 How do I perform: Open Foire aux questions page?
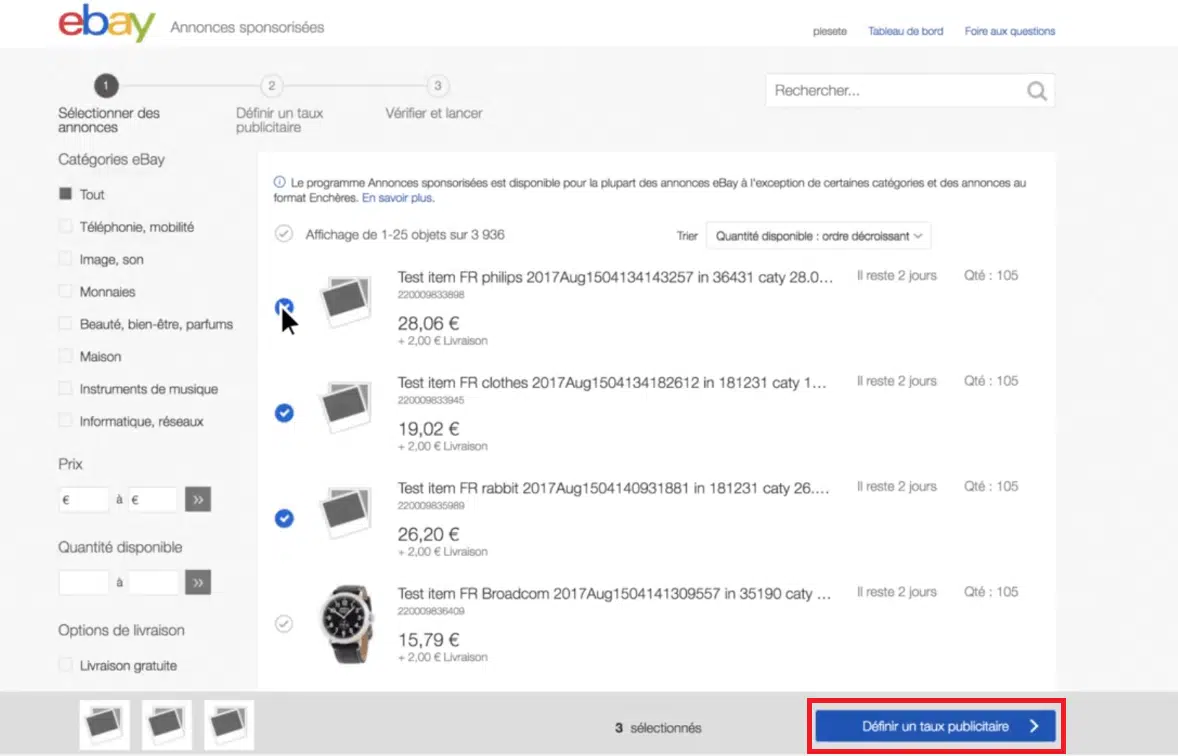pyautogui.click(x=1009, y=31)
